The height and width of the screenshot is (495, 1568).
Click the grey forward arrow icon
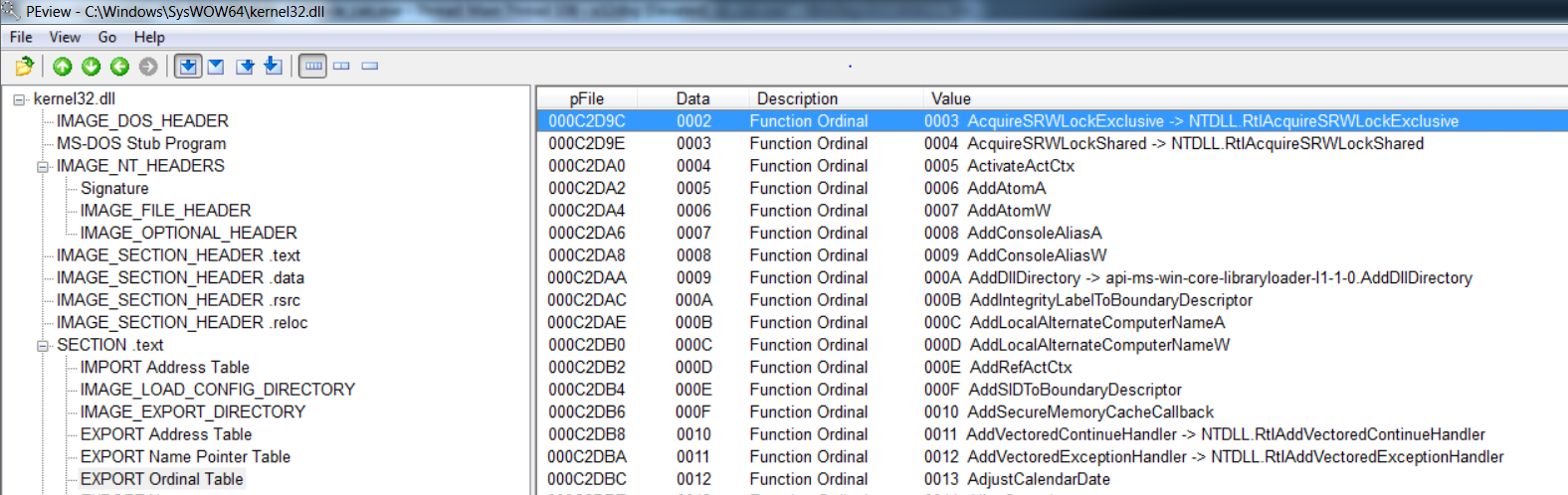point(148,67)
